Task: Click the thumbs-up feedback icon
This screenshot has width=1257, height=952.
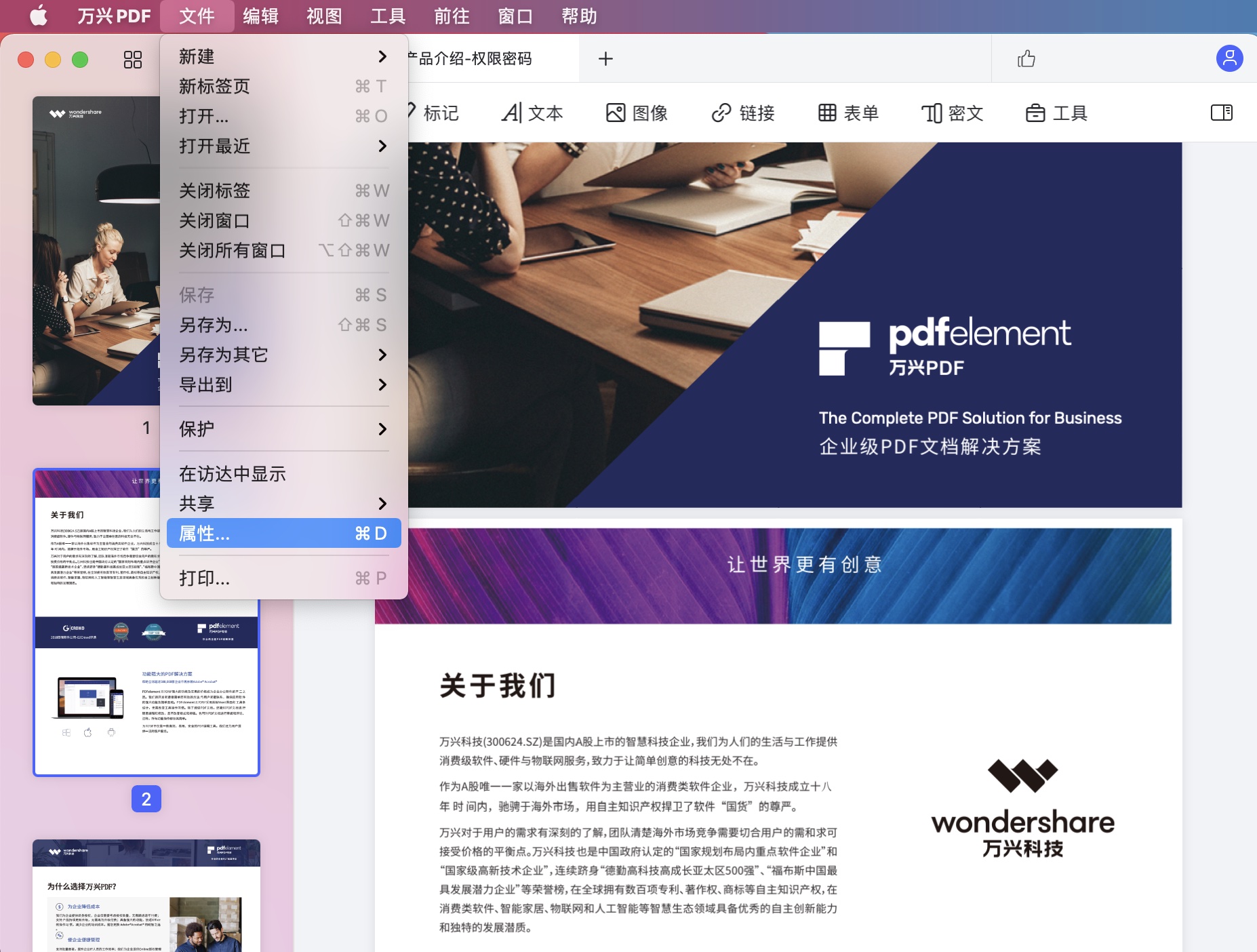Action: click(x=1026, y=59)
